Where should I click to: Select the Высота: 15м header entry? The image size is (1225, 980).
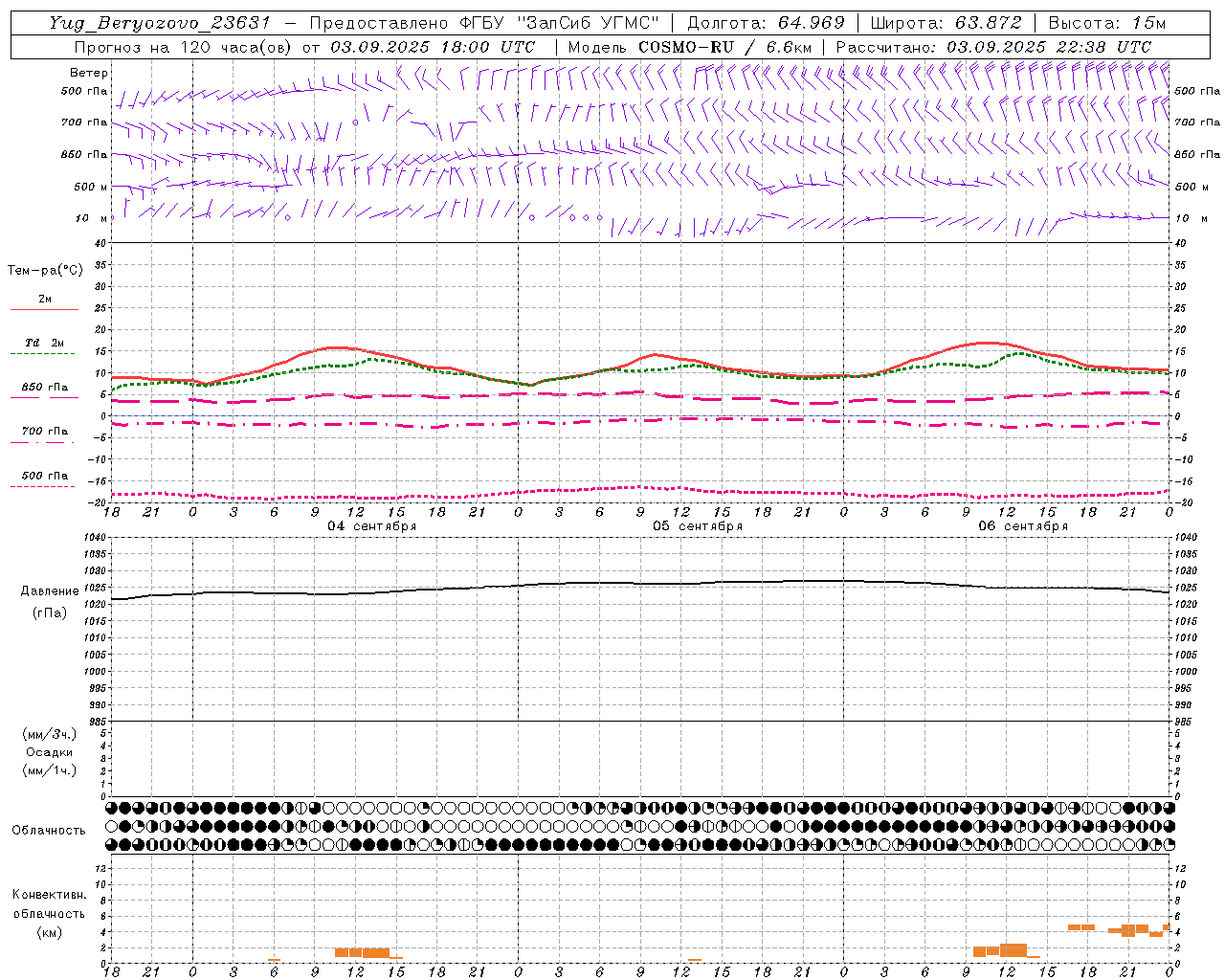click(1107, 23)
